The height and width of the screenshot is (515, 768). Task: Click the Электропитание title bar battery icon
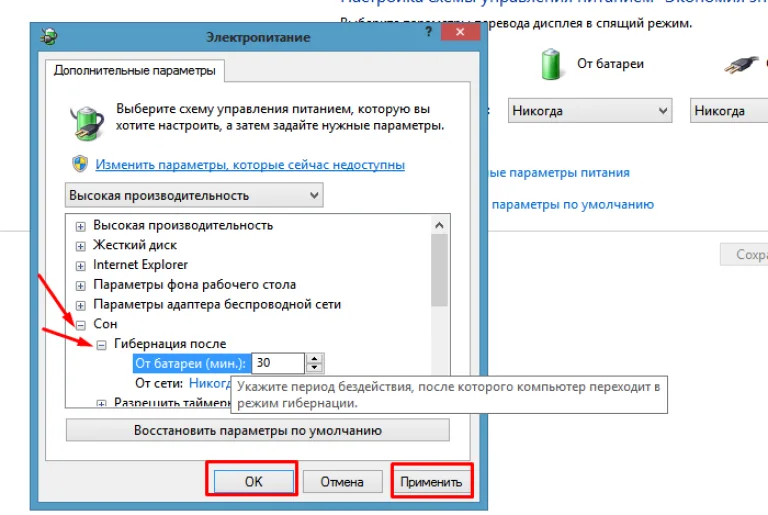(x=48, y=36)
